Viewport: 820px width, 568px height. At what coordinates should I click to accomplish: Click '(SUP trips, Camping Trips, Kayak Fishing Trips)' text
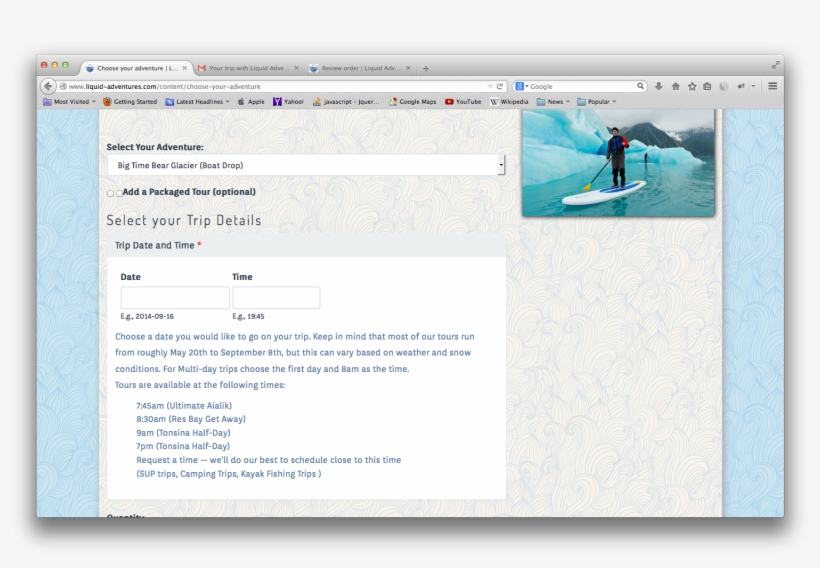229,474
